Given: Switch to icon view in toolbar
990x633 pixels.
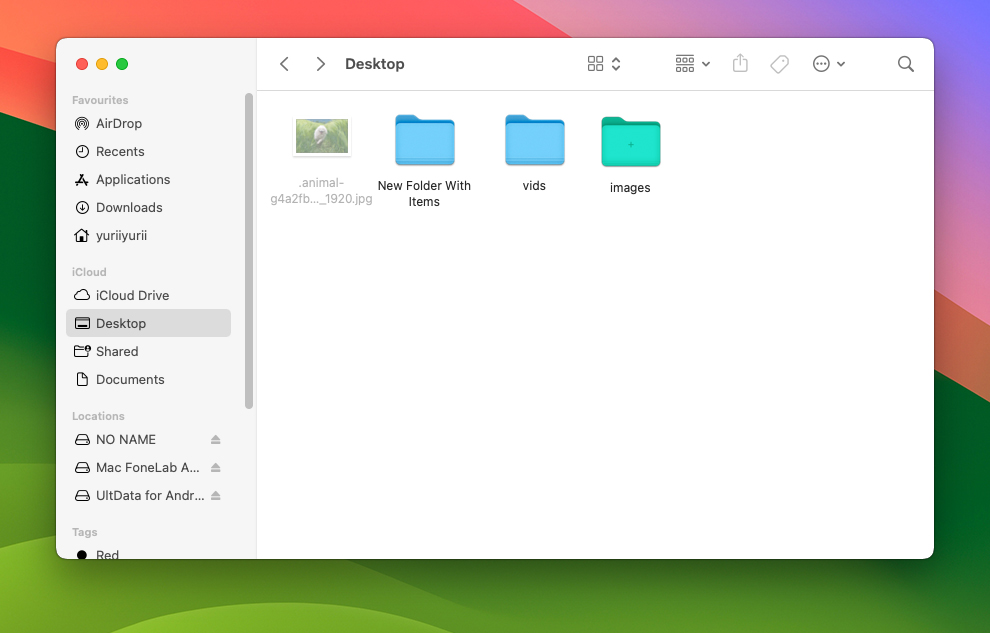Looking at the screenshot, I should pos(595,64).
